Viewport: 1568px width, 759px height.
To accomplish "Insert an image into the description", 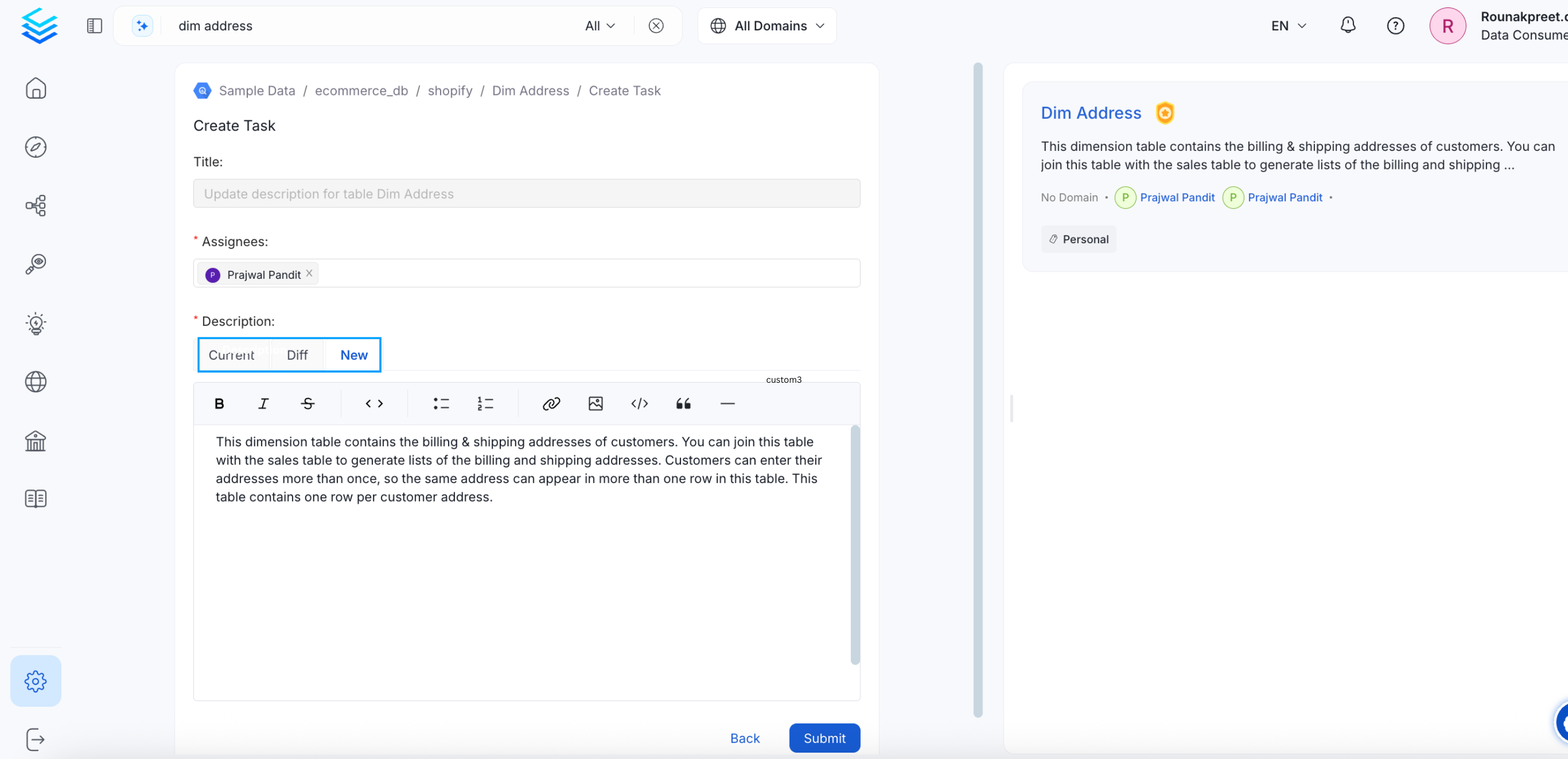I will [595, 403].
